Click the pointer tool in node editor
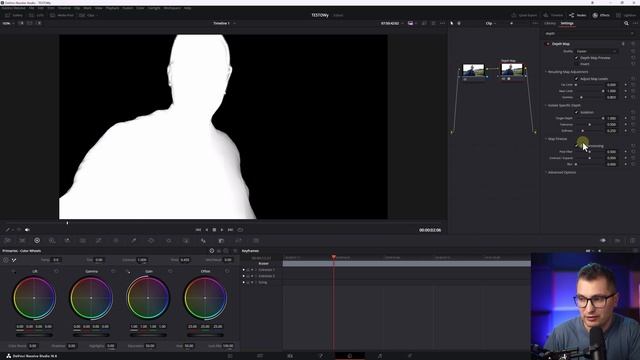This screenshot has width=640, height=360. 451,23
